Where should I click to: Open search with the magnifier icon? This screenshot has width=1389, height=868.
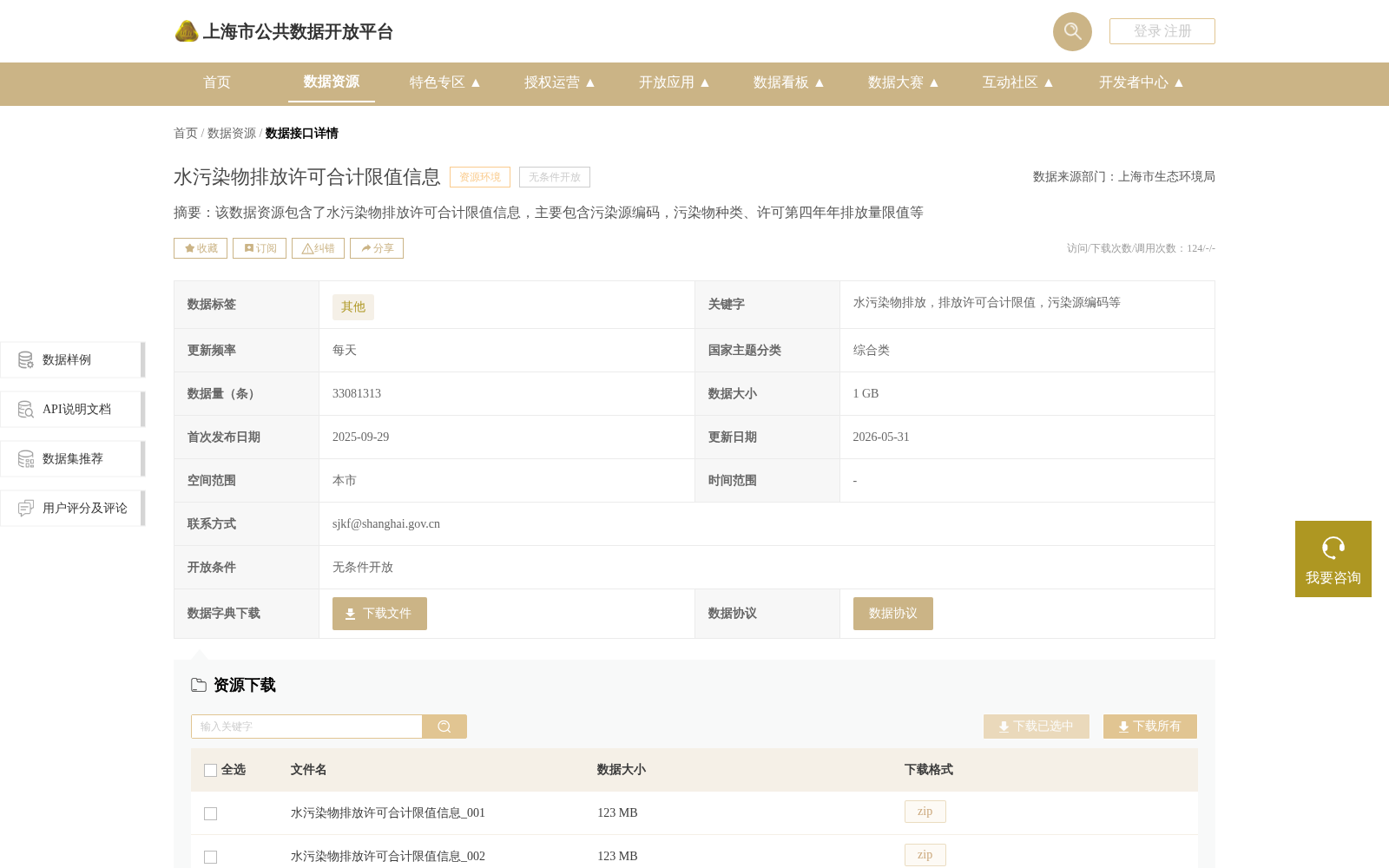[x=1072, y=31]
